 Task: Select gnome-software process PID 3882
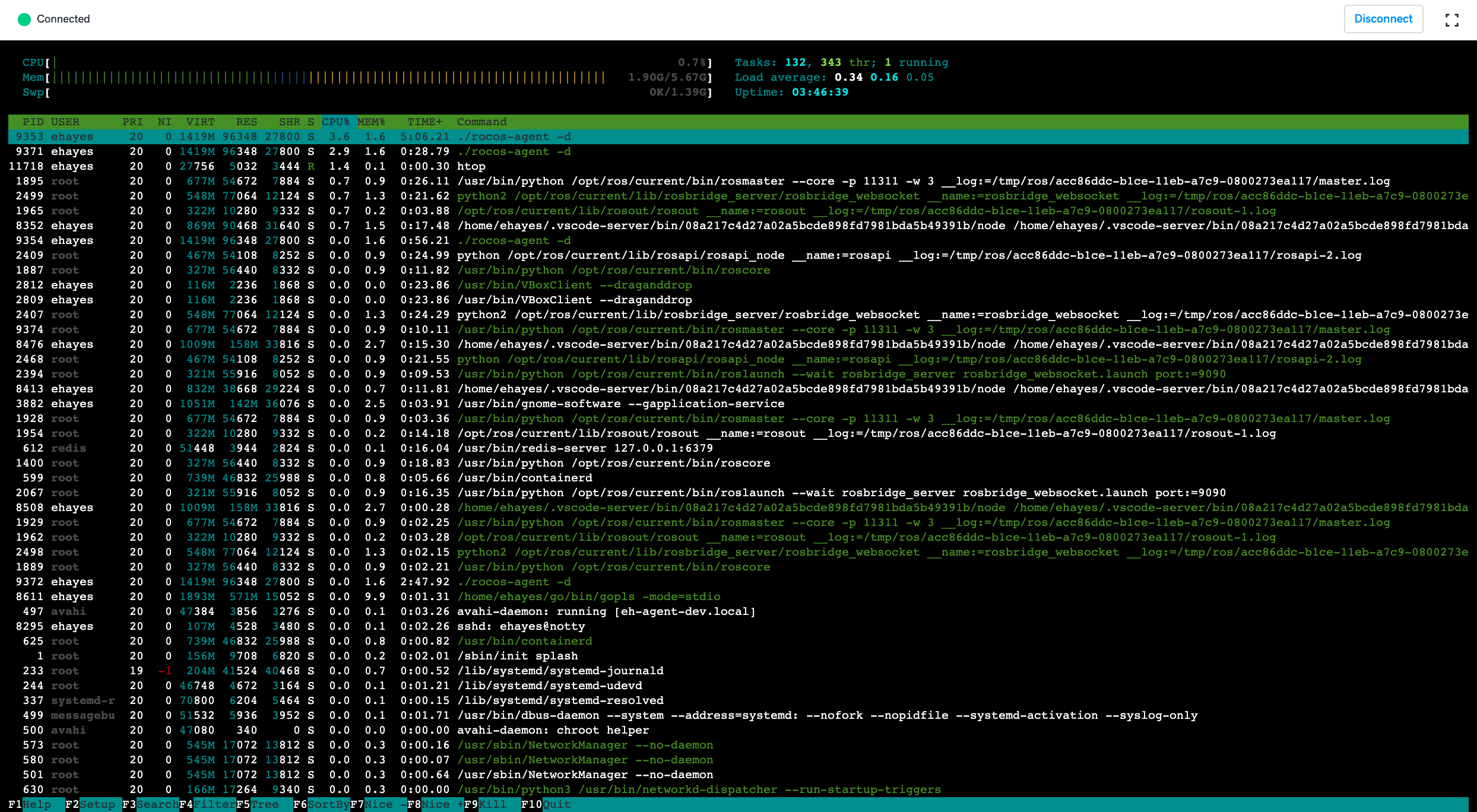coord(738,404)
